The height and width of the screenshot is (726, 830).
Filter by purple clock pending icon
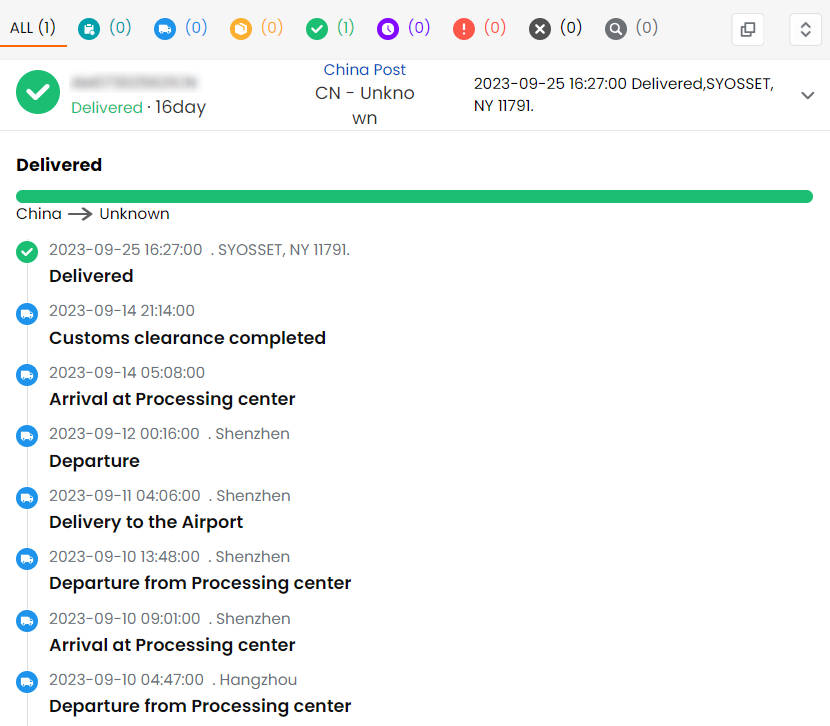tap(388, 29)
